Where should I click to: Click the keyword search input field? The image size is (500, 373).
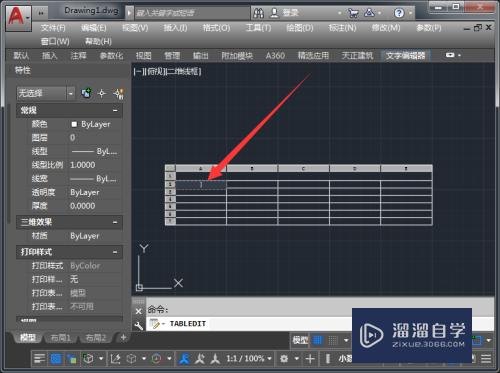(x=192, y=13)
